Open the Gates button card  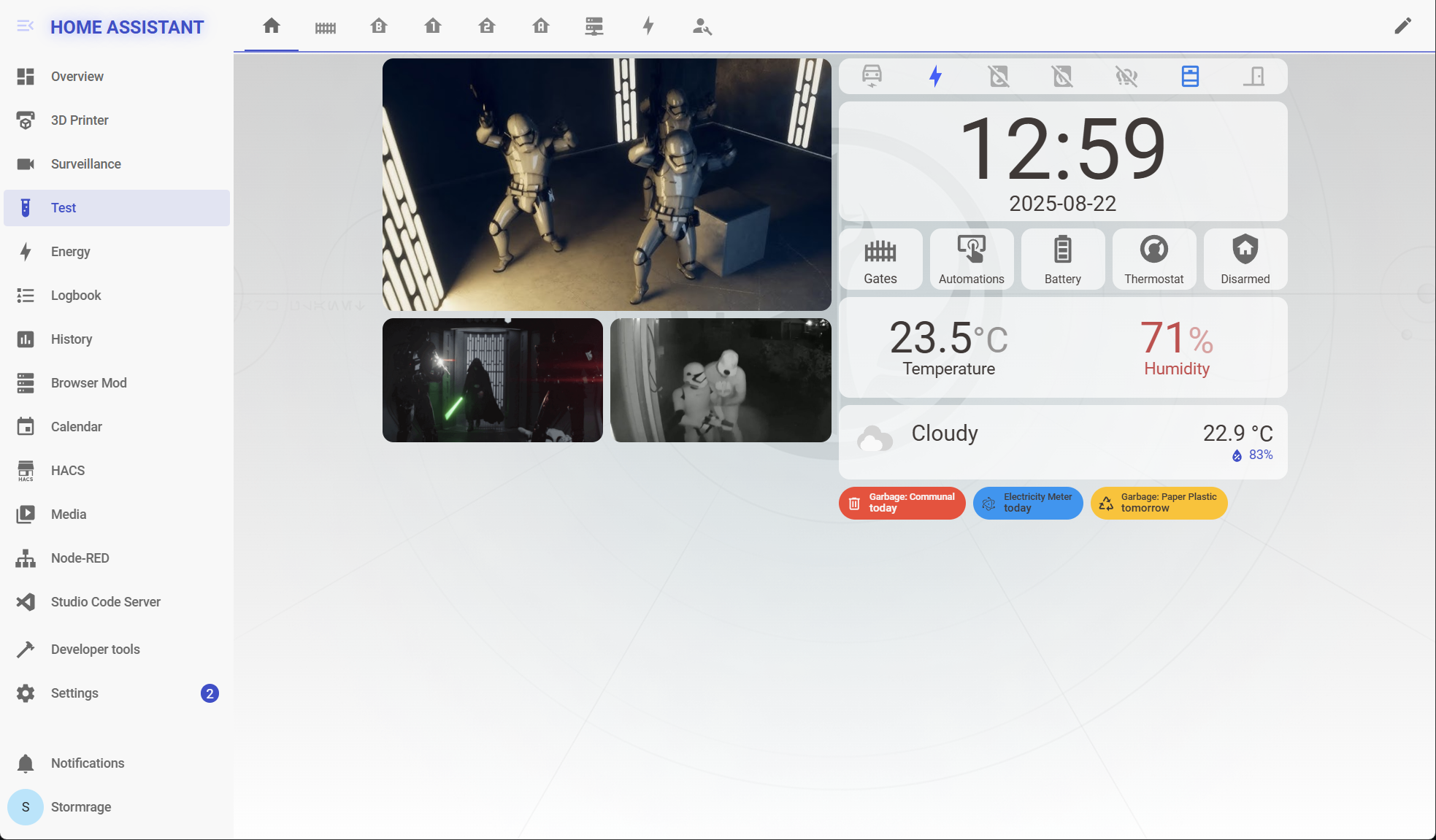coord(880,259)
